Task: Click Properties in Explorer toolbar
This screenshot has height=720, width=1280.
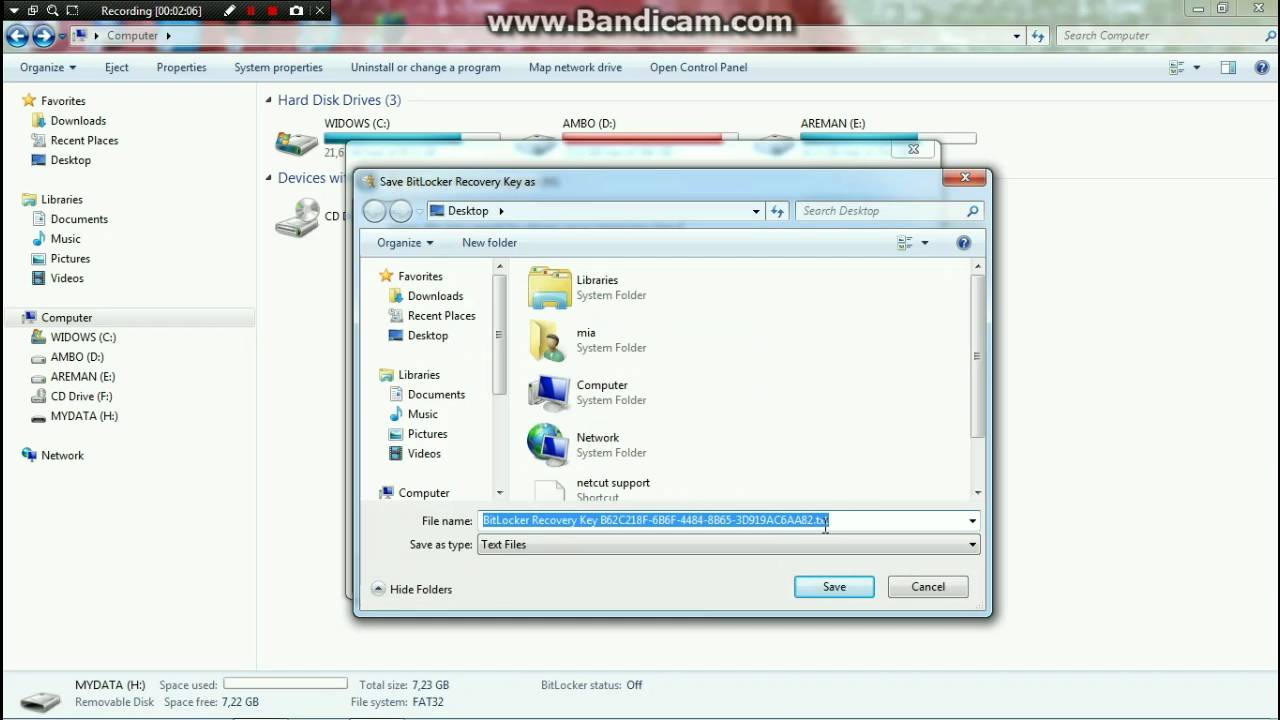Action: point(181,67)
